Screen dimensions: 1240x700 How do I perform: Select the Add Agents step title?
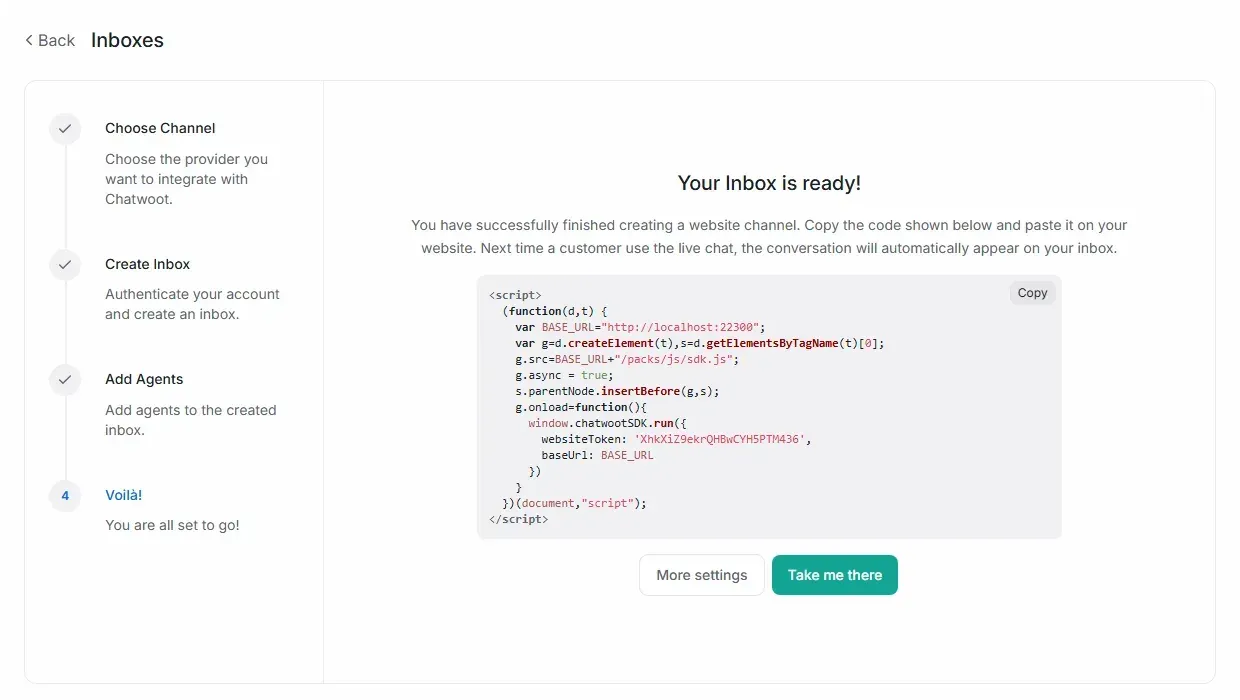point(144,379)
